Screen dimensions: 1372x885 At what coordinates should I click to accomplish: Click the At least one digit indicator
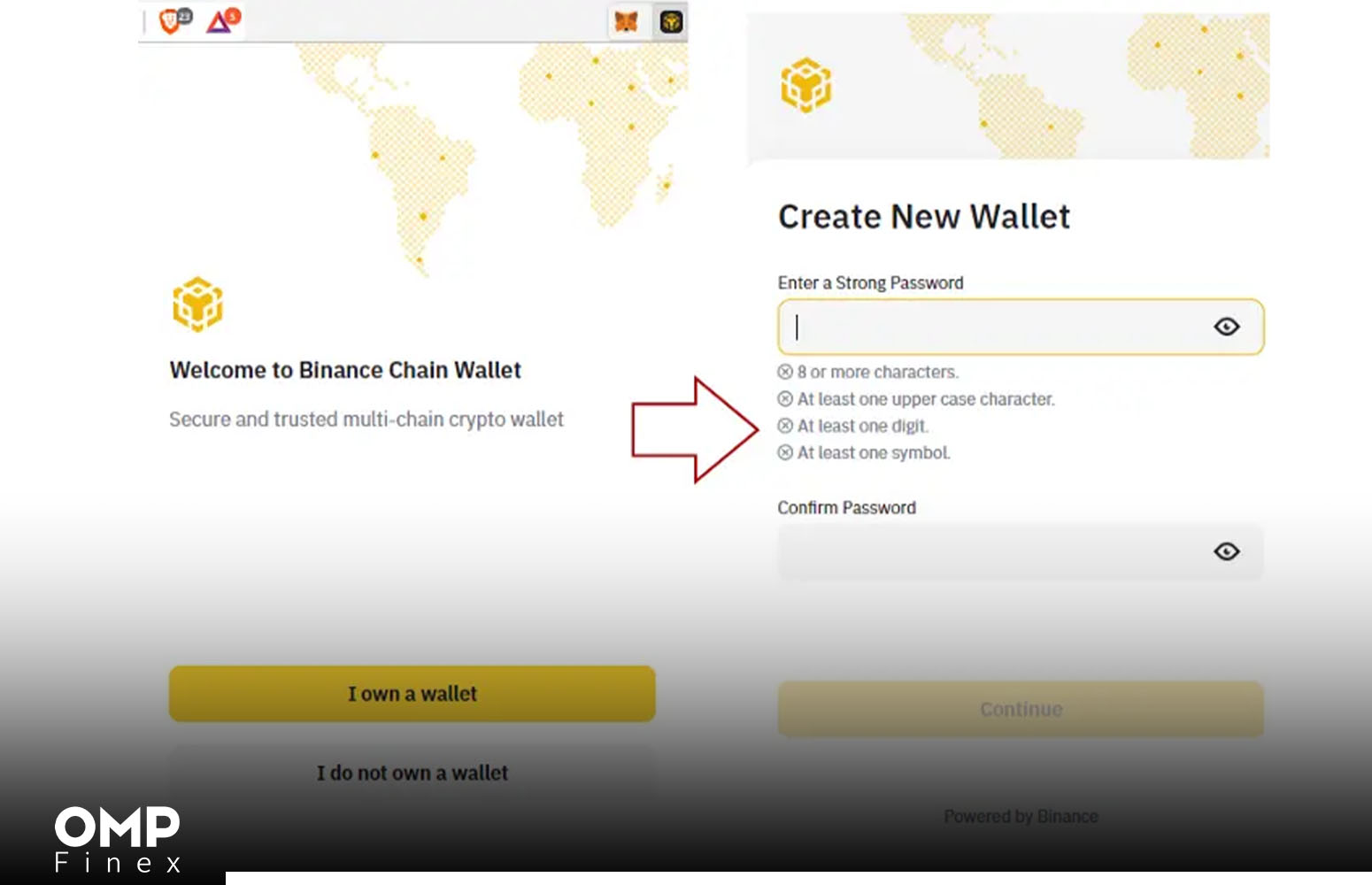click(853, 426)
